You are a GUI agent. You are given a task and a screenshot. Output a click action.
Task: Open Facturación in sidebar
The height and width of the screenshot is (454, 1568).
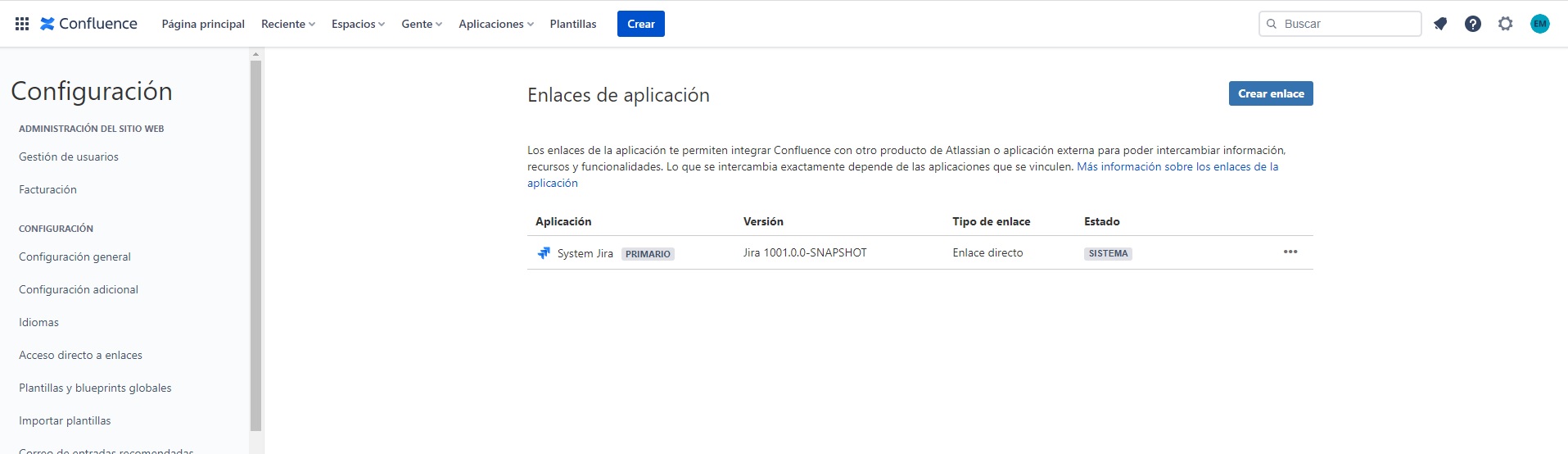pos(47,189)
